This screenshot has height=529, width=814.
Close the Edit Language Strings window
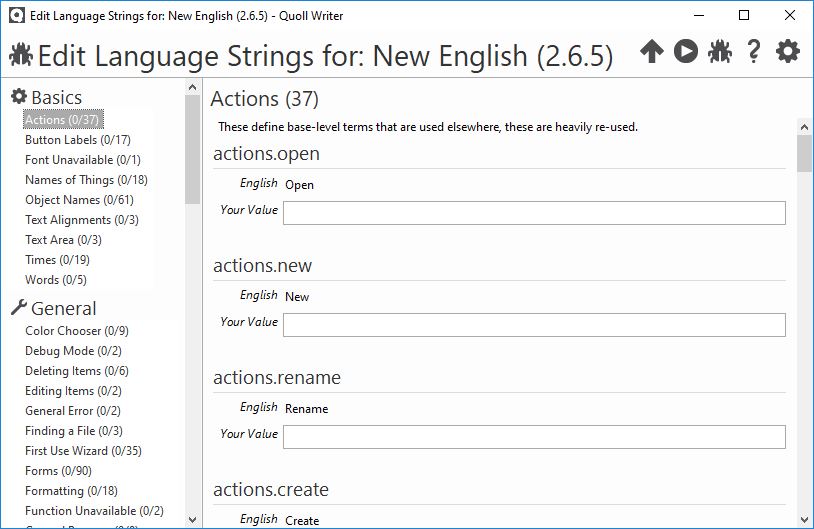click(790, 16)
